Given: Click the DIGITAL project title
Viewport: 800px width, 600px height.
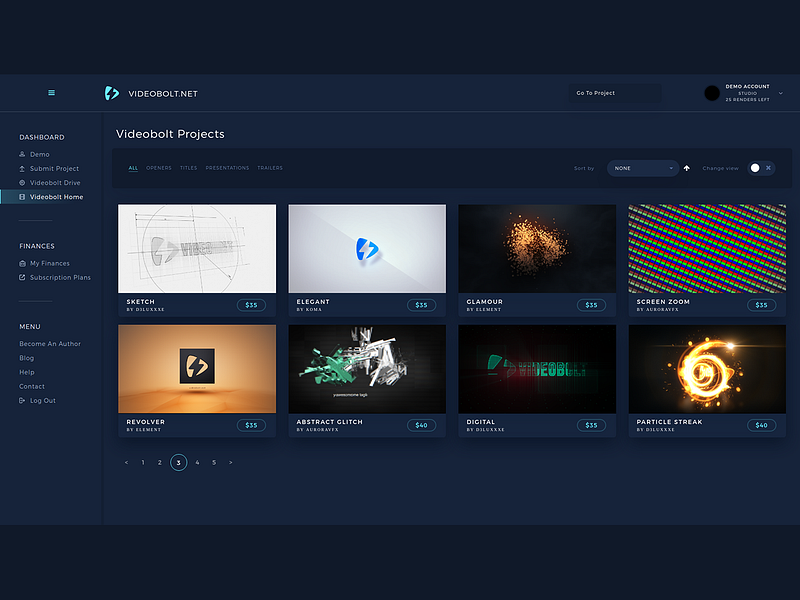Looking at the screenshot, I should click(481, 422).
